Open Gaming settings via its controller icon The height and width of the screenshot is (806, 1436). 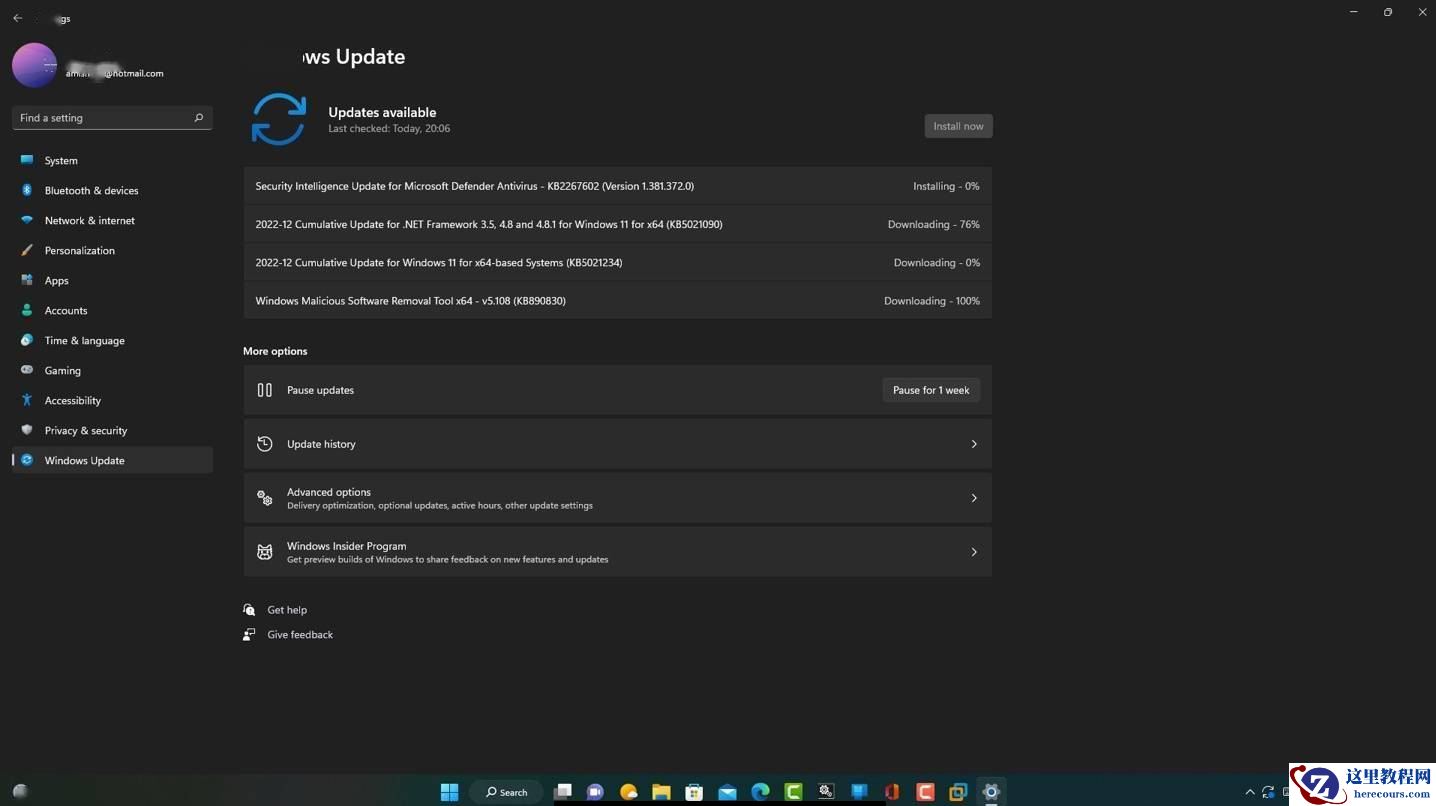(x=26, y=370)
